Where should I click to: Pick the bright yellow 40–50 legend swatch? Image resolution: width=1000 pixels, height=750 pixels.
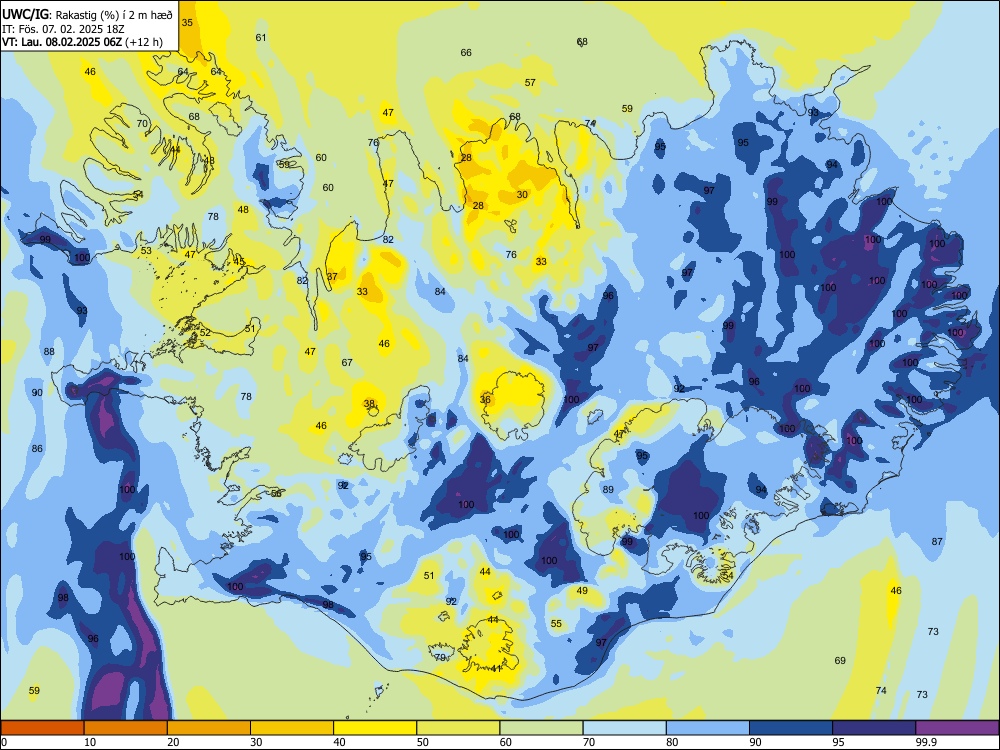pyautogui.click(x=375, y=728)
